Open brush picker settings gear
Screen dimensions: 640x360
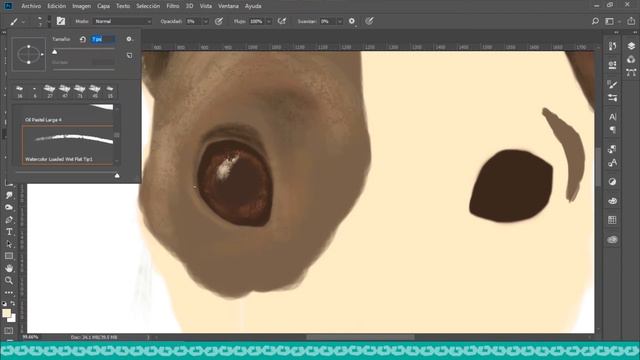129,39
